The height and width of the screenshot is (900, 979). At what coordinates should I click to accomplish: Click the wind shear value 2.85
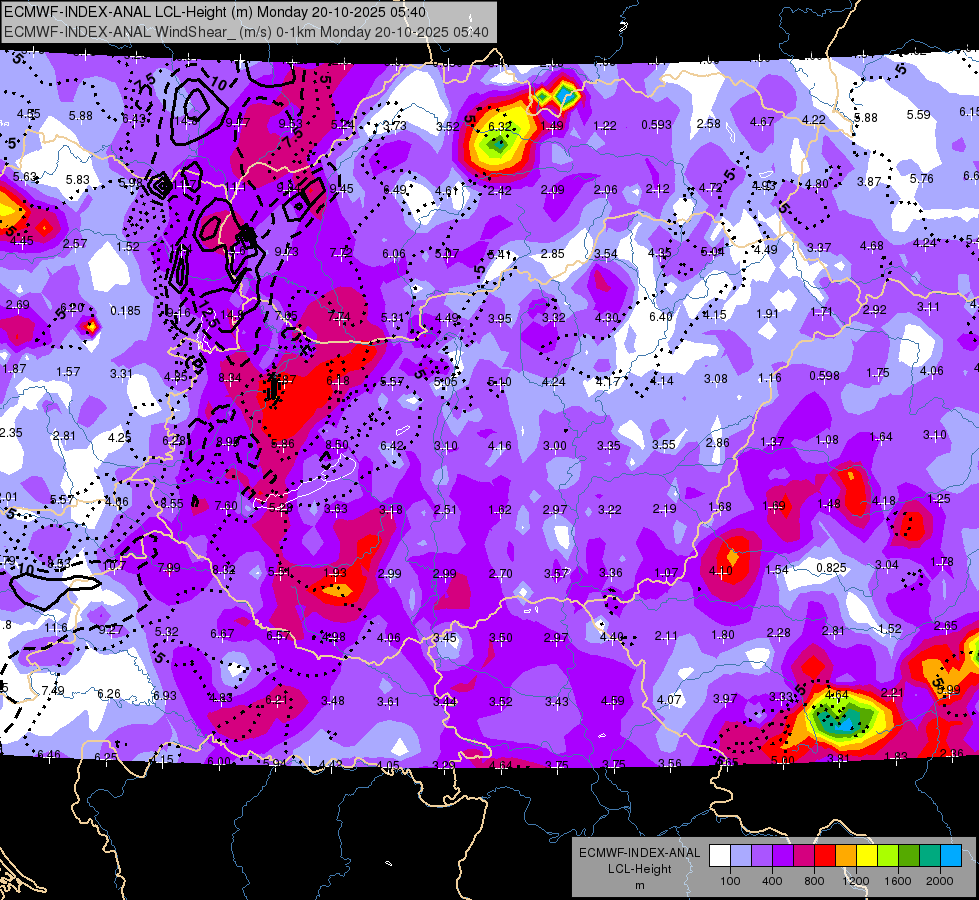pos(553,254)
